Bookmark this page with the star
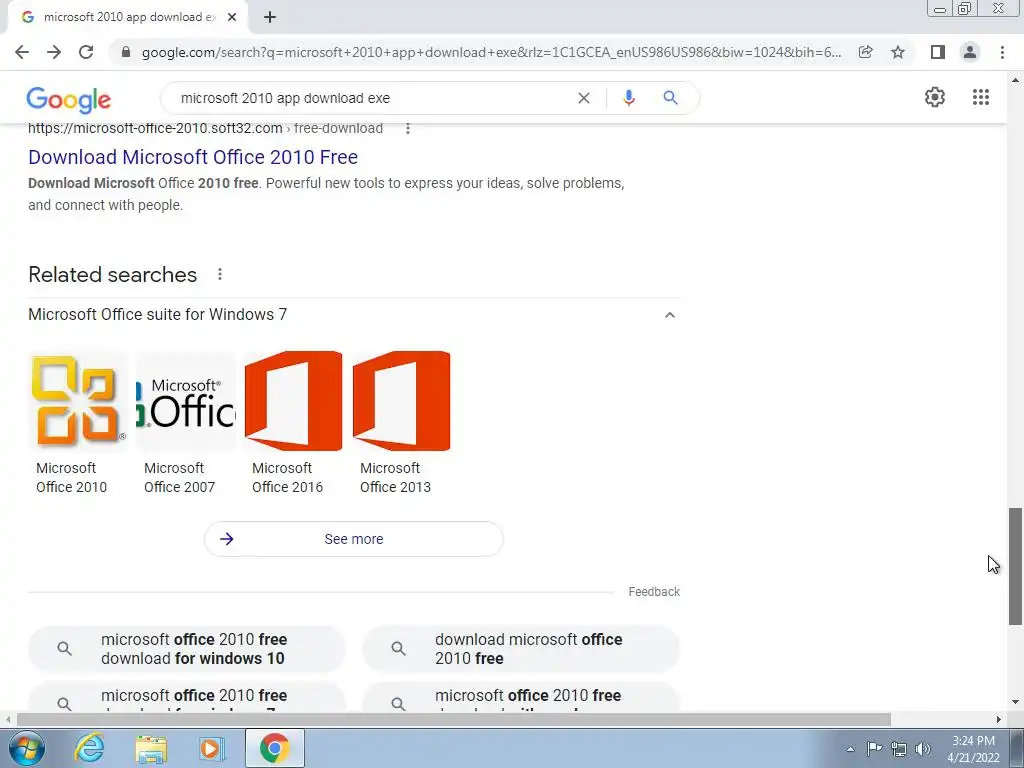The image size is (1024, 768). click(898, 52)
